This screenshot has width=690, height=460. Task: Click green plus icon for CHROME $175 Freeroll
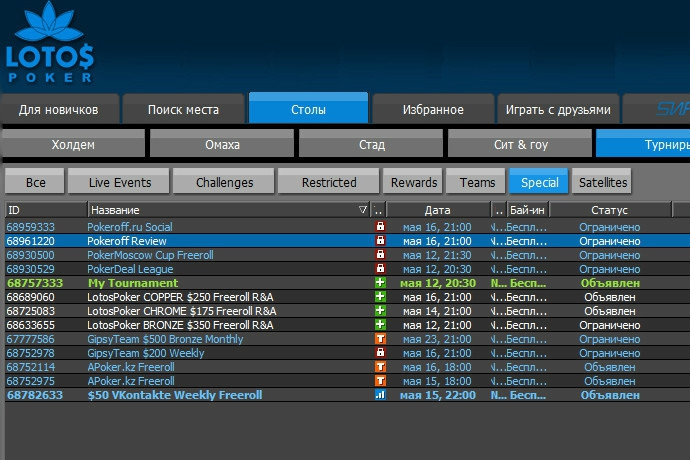[x=380, y=311]
